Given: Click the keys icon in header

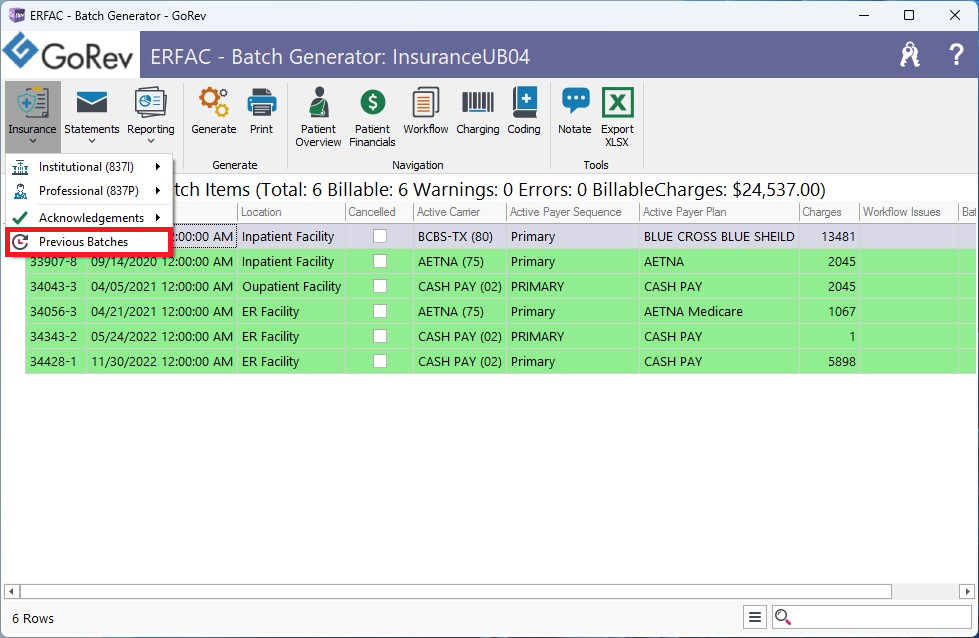Looking at the screenshot, I should [x=910, y=55].
